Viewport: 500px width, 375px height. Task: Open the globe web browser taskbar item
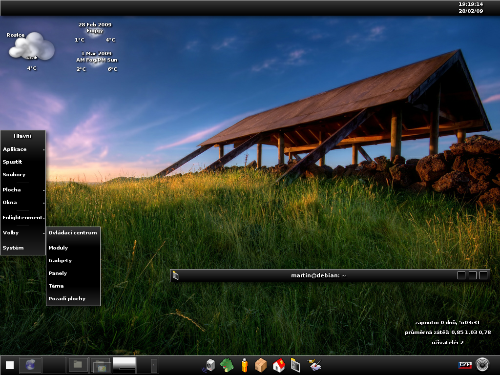[31, 365]
